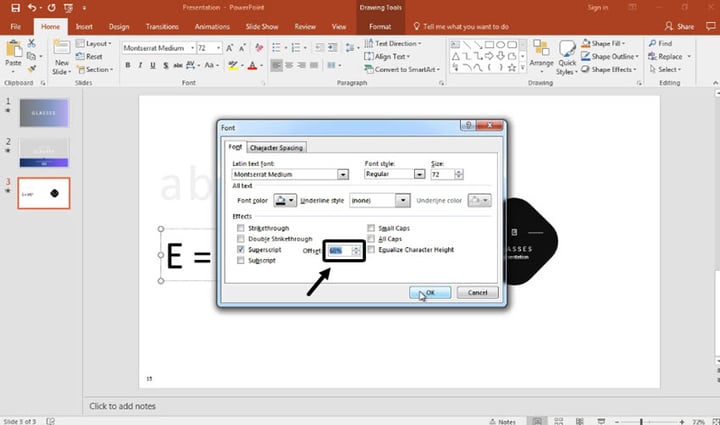Open the Latin text font dropdown
The height and width of the screenshot is (425, 720).
[x=343, y=174]
